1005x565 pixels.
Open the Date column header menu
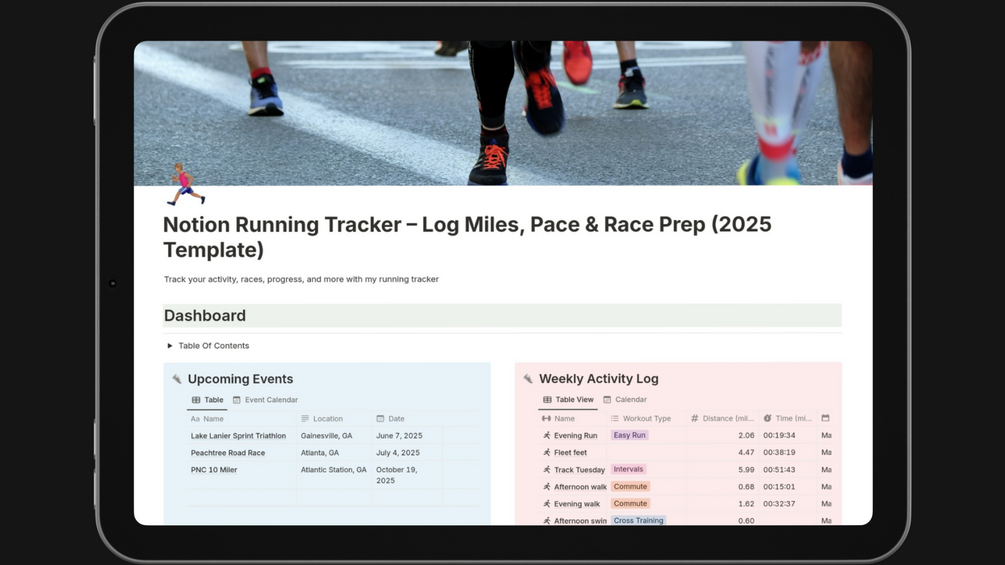point(407,419)
